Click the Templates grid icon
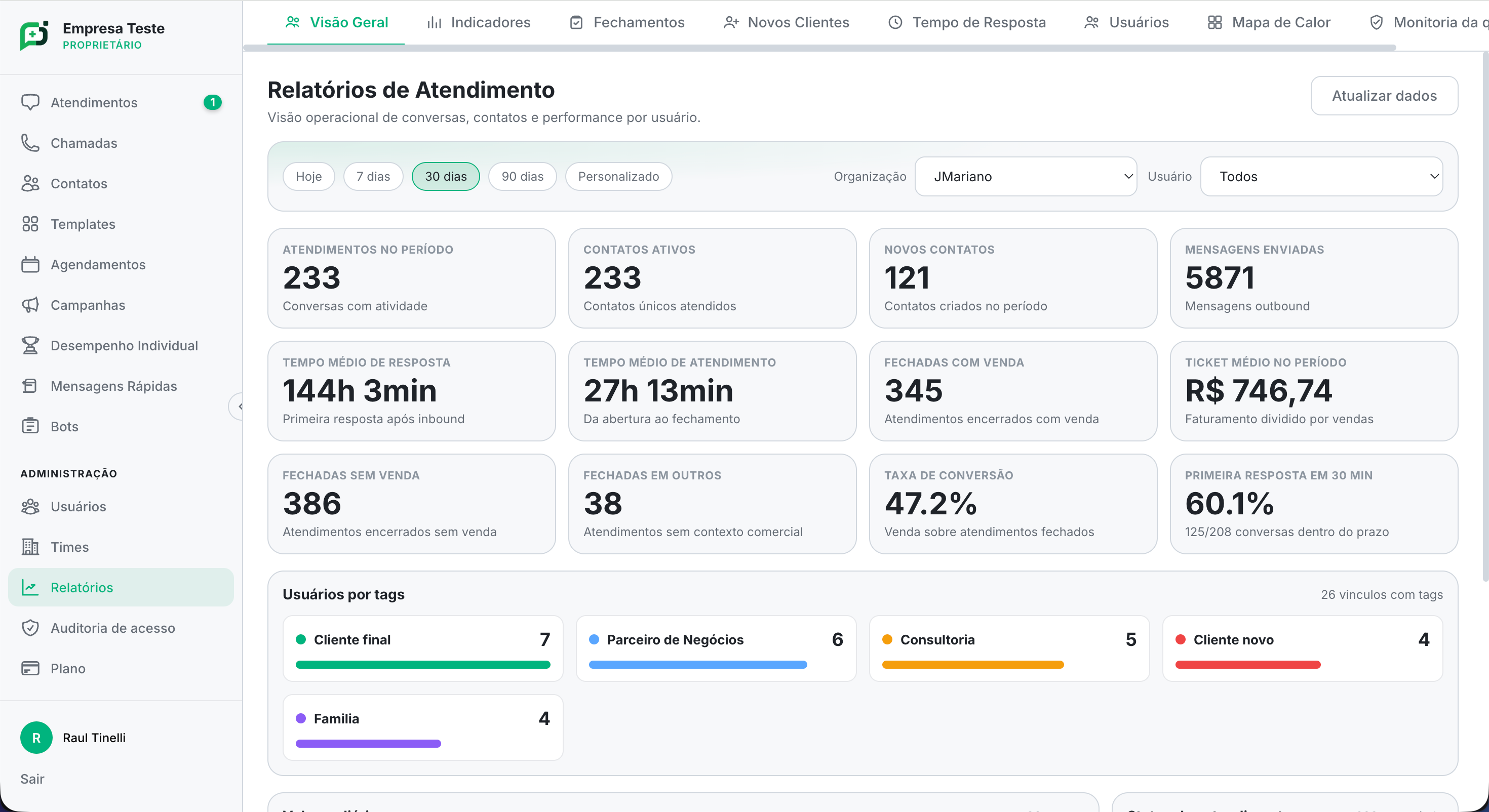Viewport: 1489px width, 812px height. (x=30, y=224)
